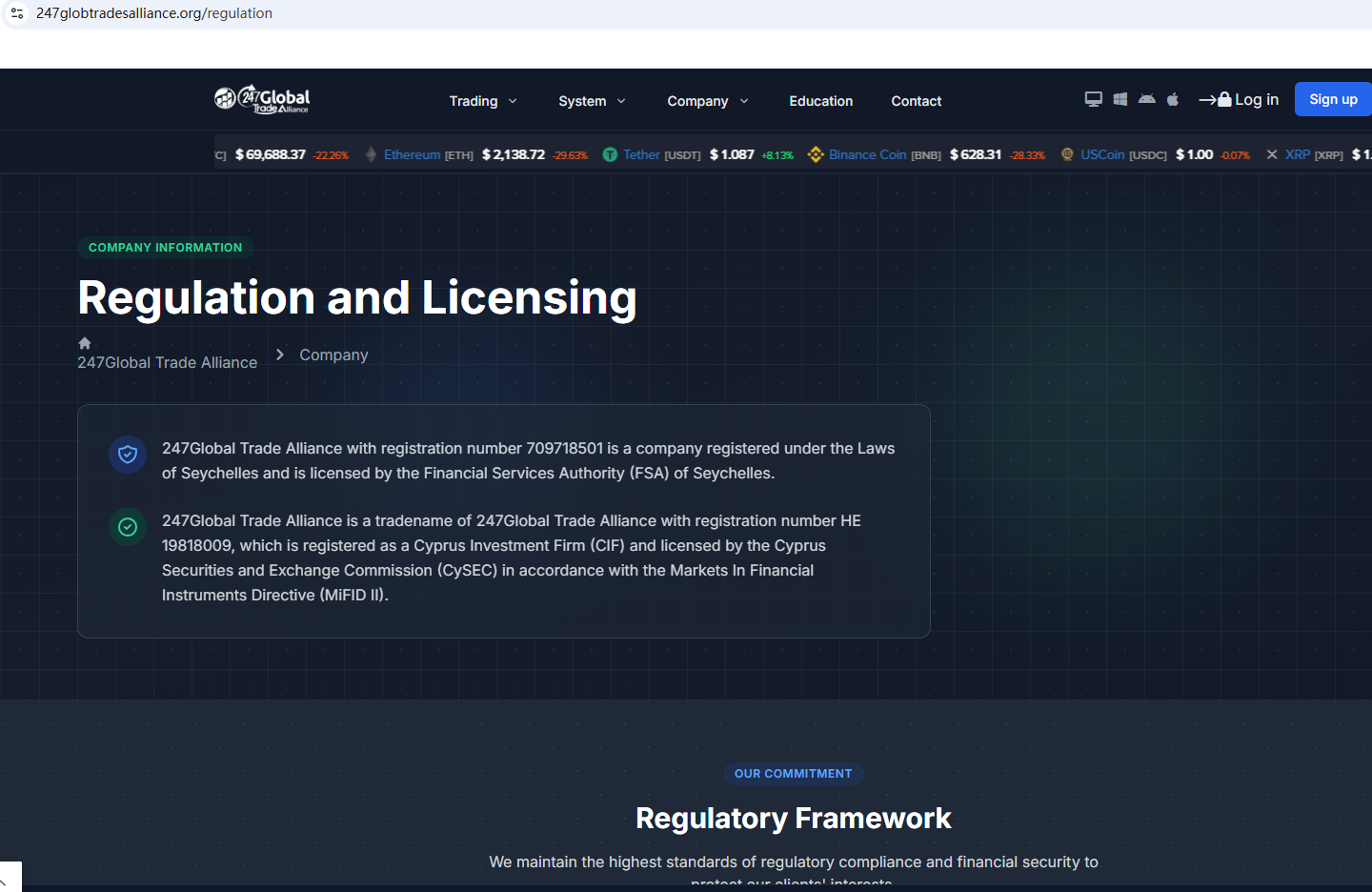The image size is (1372, 892).
Task: Click the Android app icon
Action: click(x=1147, y=99)
